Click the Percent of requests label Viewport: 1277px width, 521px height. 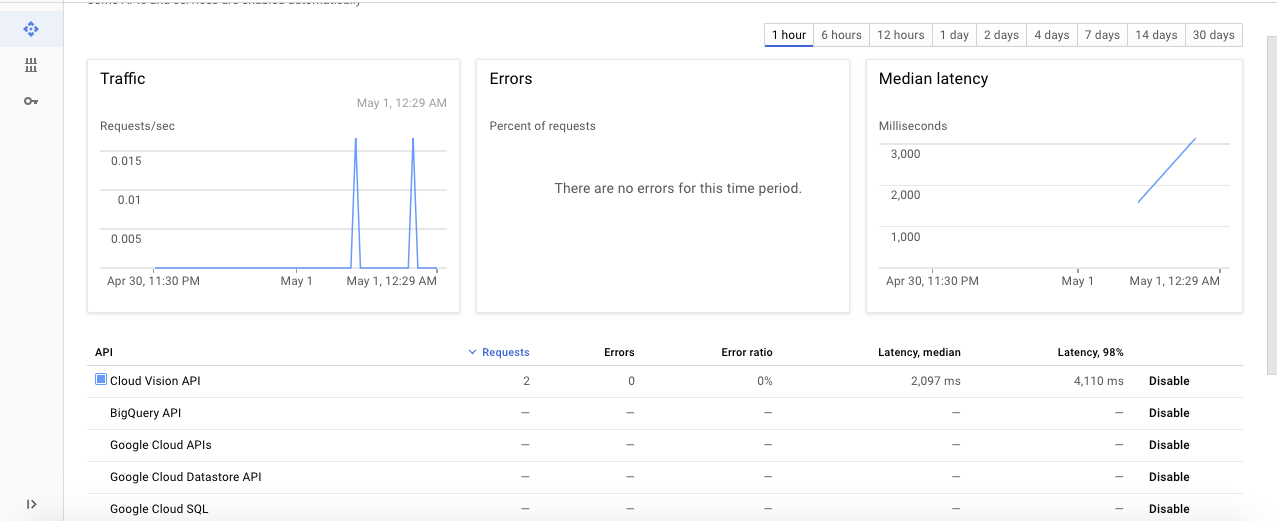(542, 126)
